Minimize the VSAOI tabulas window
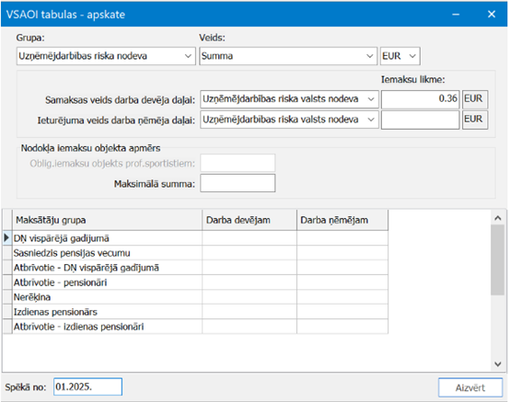 (456, 14)
